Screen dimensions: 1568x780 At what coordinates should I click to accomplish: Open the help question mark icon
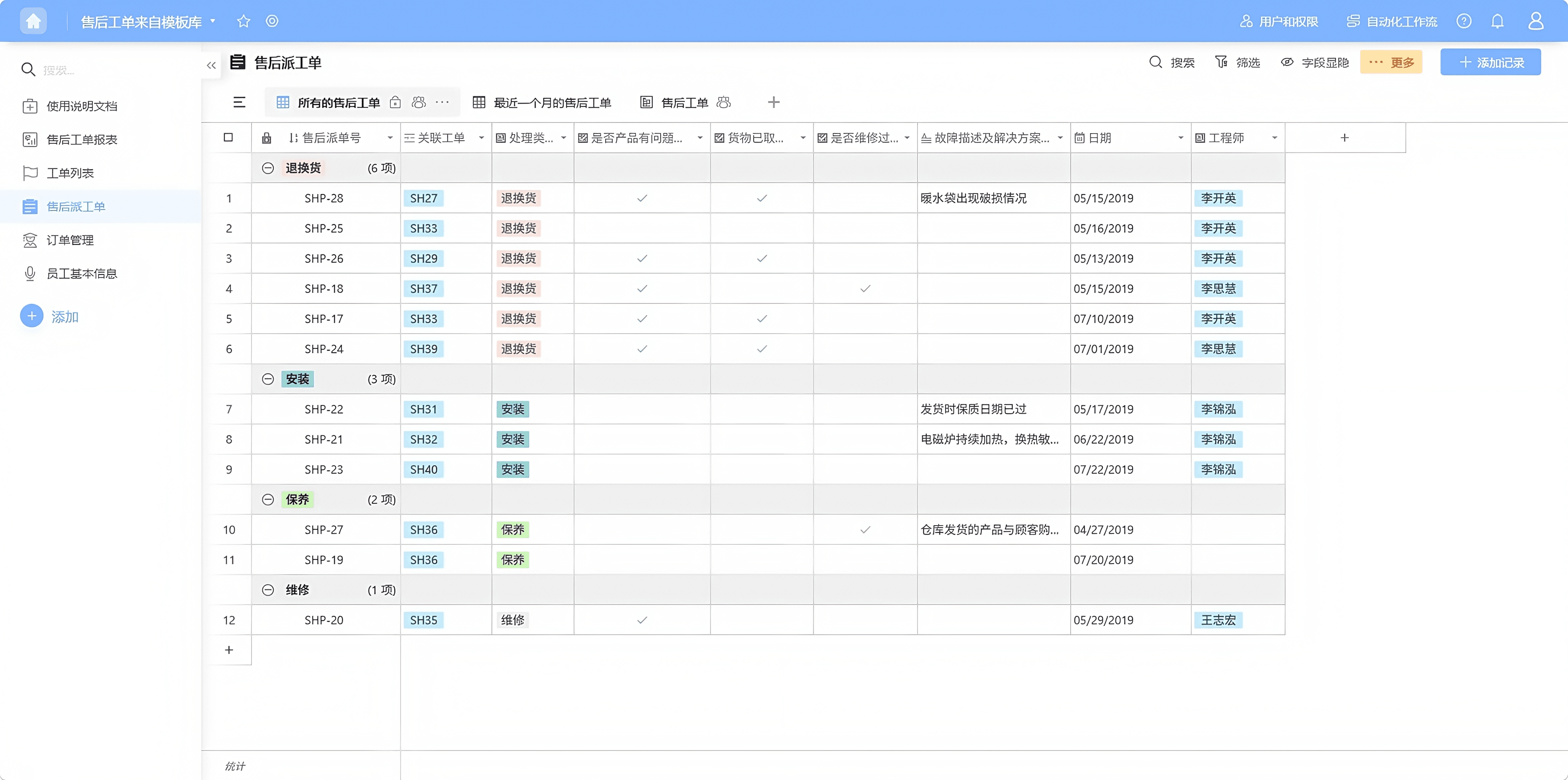click(1463, 21)
